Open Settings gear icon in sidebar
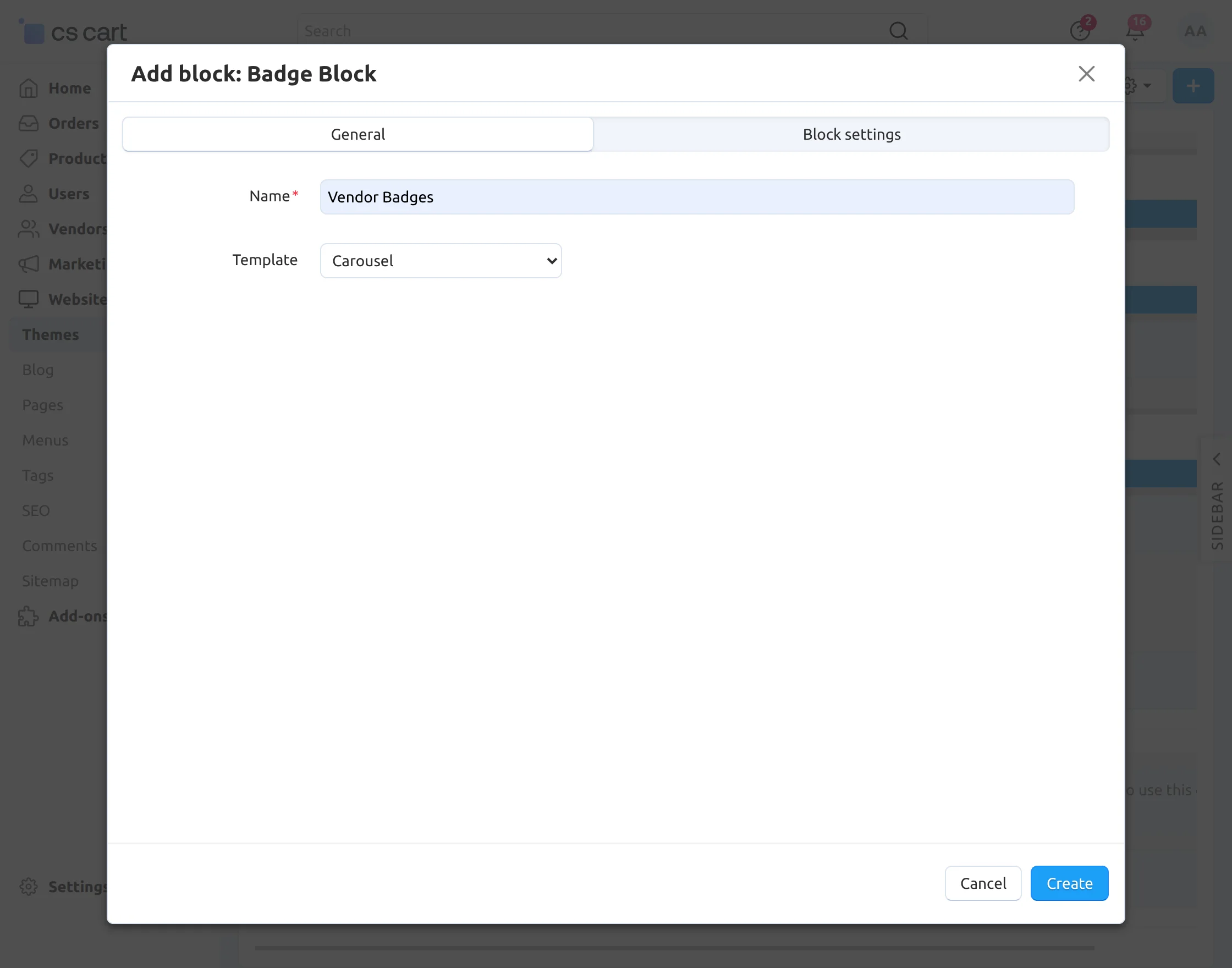 click(x=29, y=887)
